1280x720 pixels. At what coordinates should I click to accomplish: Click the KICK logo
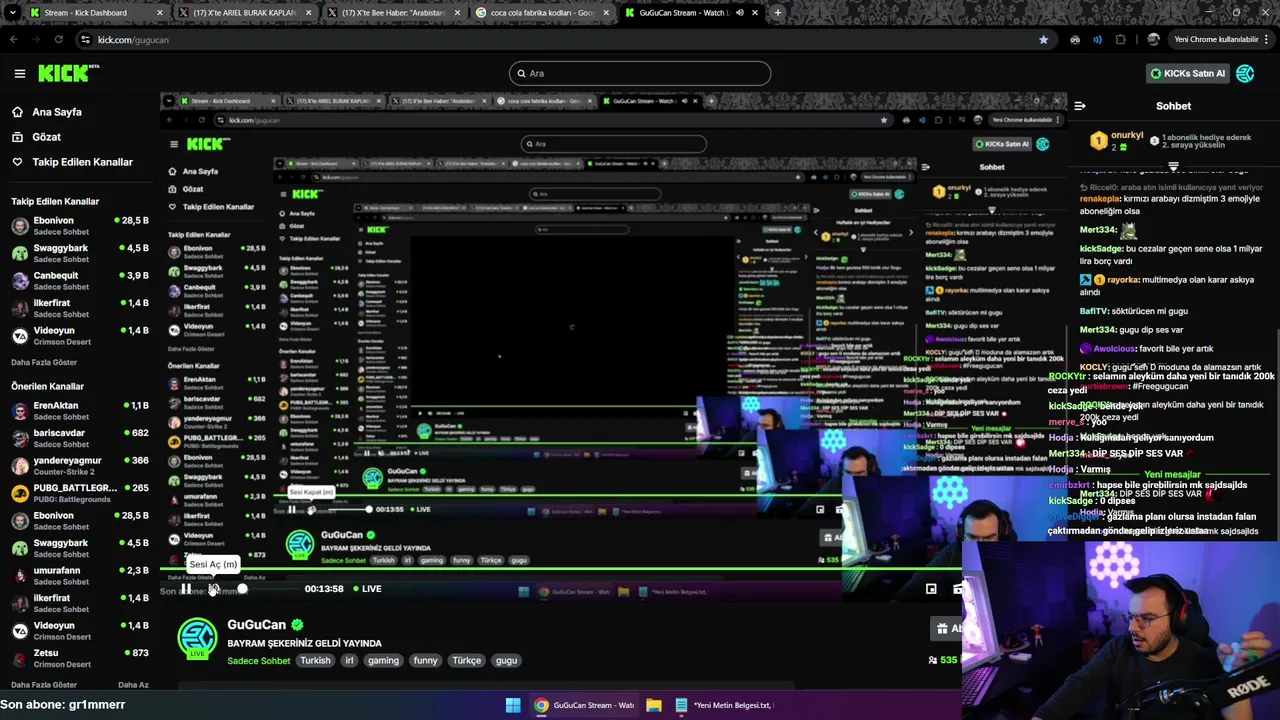tap(68, 73)
